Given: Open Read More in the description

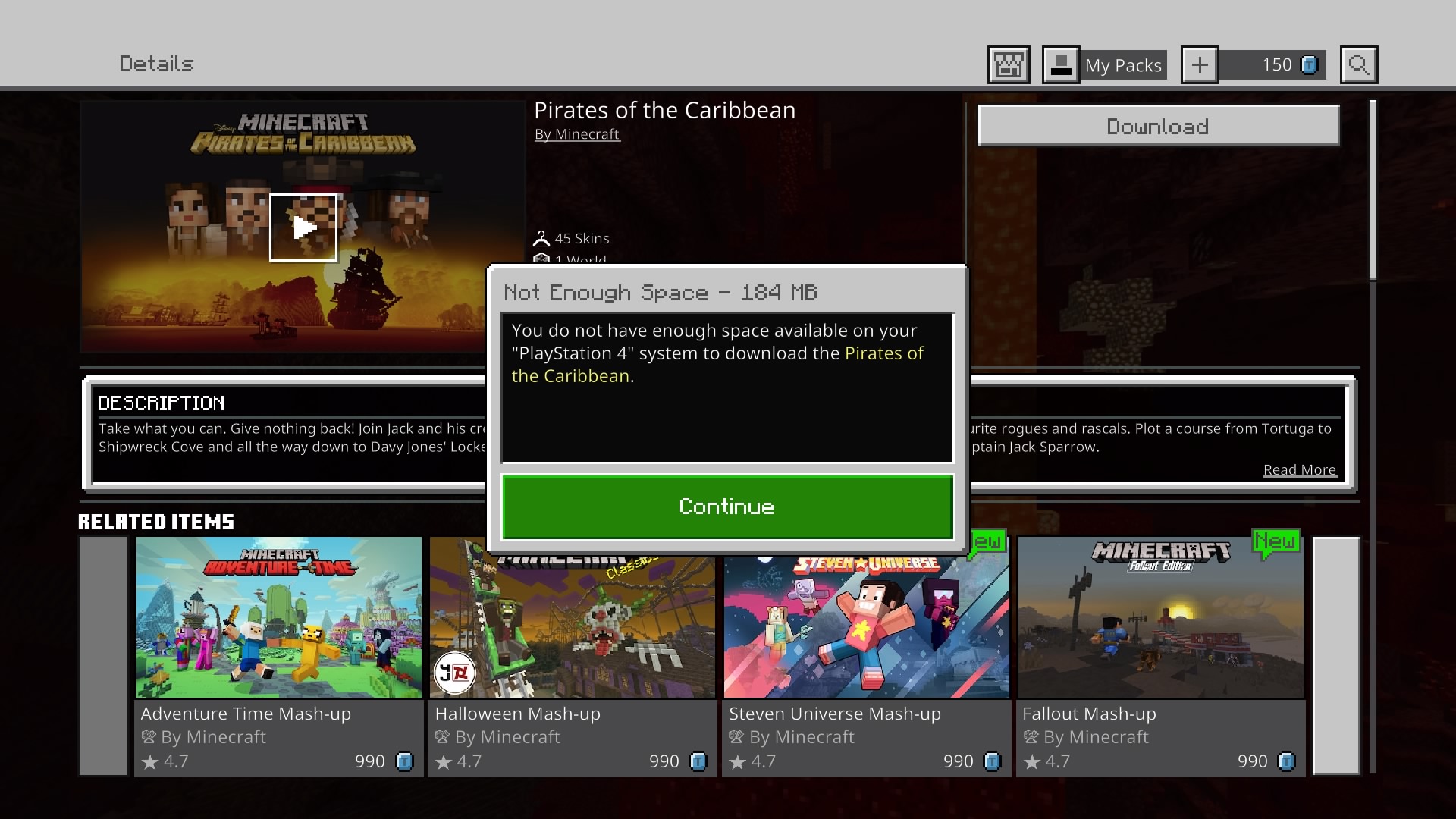Looking at the screenshot, I should [1300, 470].
